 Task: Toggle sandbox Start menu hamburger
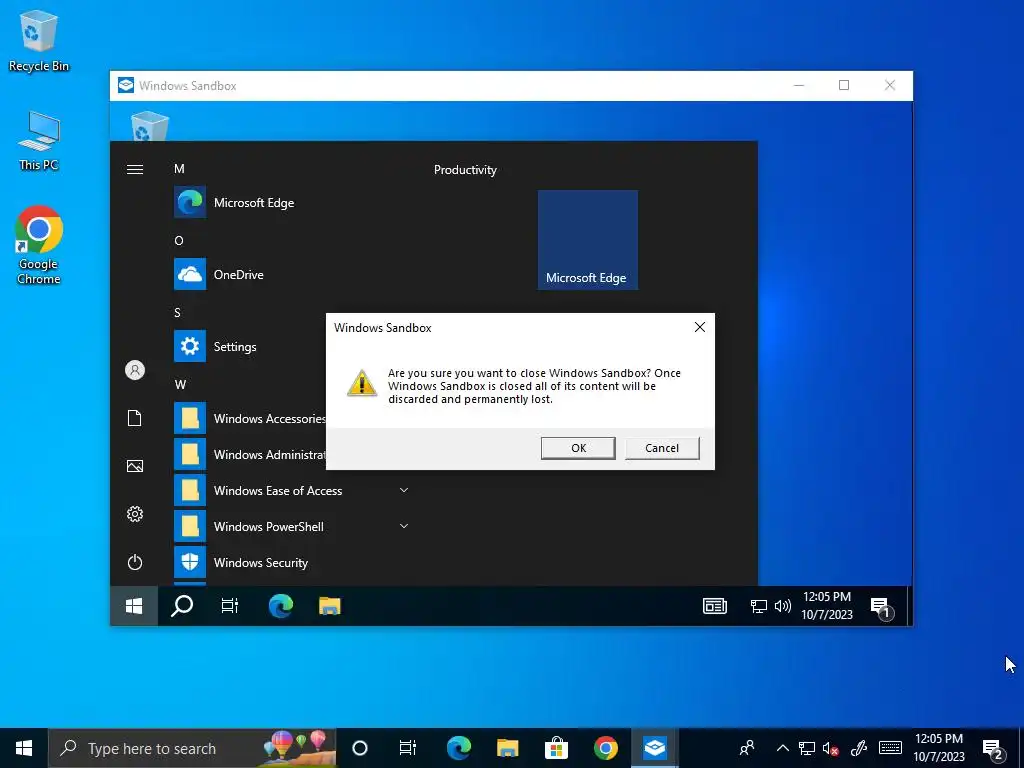[135, 170]
